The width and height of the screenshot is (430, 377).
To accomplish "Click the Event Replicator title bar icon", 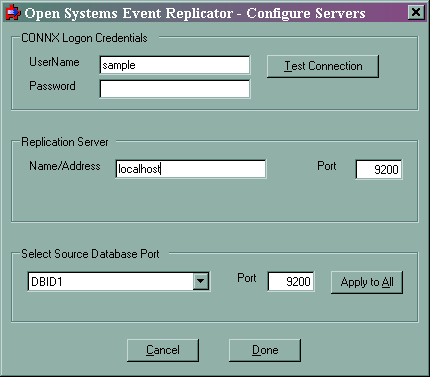I will click(x=13, y=13).
